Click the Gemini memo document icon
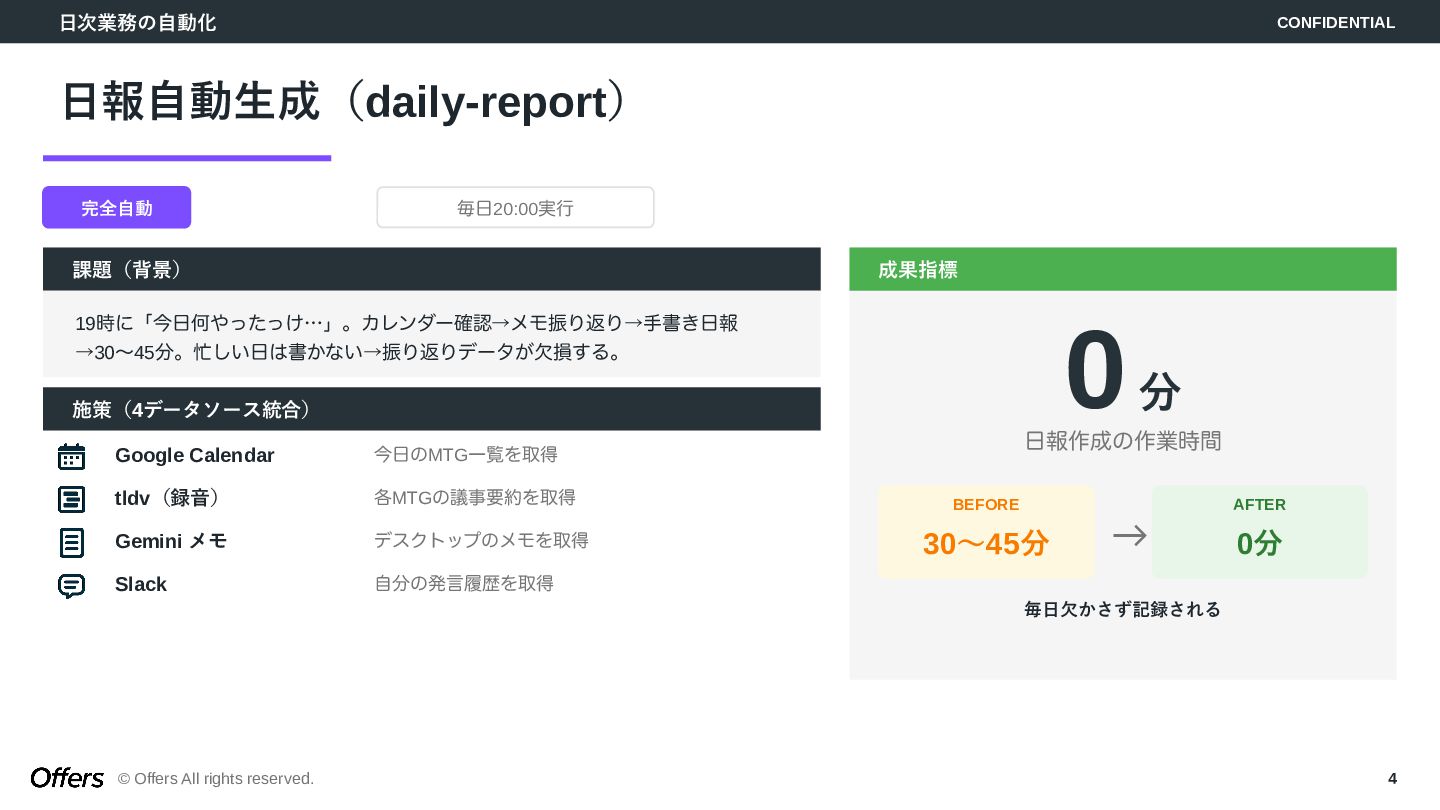Screen dimensions: 1440x810 tap(71, 543)
